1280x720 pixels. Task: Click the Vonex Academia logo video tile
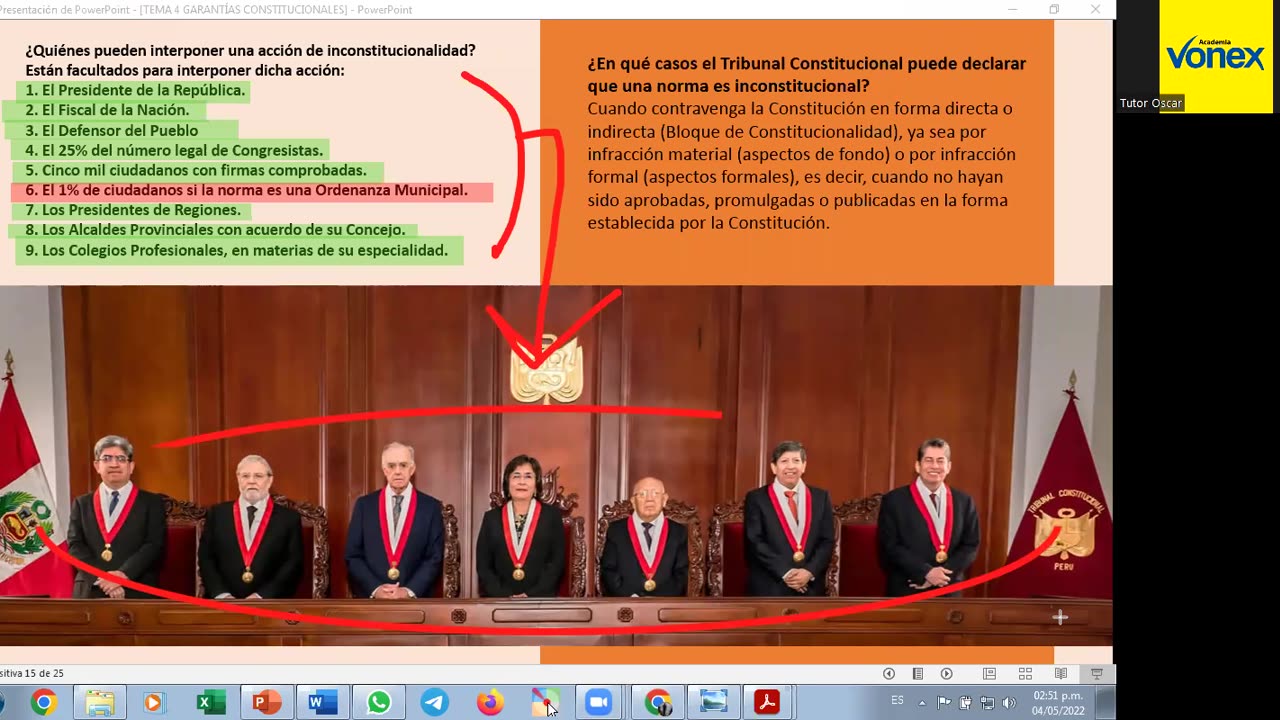(1215, 56)
